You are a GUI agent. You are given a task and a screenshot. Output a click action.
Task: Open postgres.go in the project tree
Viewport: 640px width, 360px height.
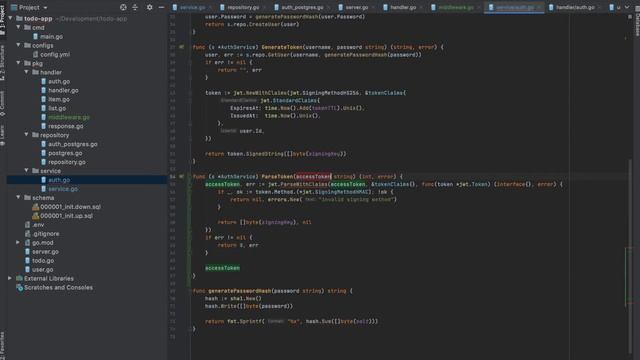[65, 153]
